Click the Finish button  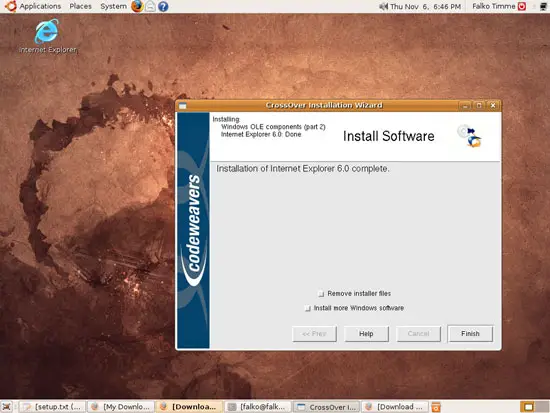(x=470, y=334)
